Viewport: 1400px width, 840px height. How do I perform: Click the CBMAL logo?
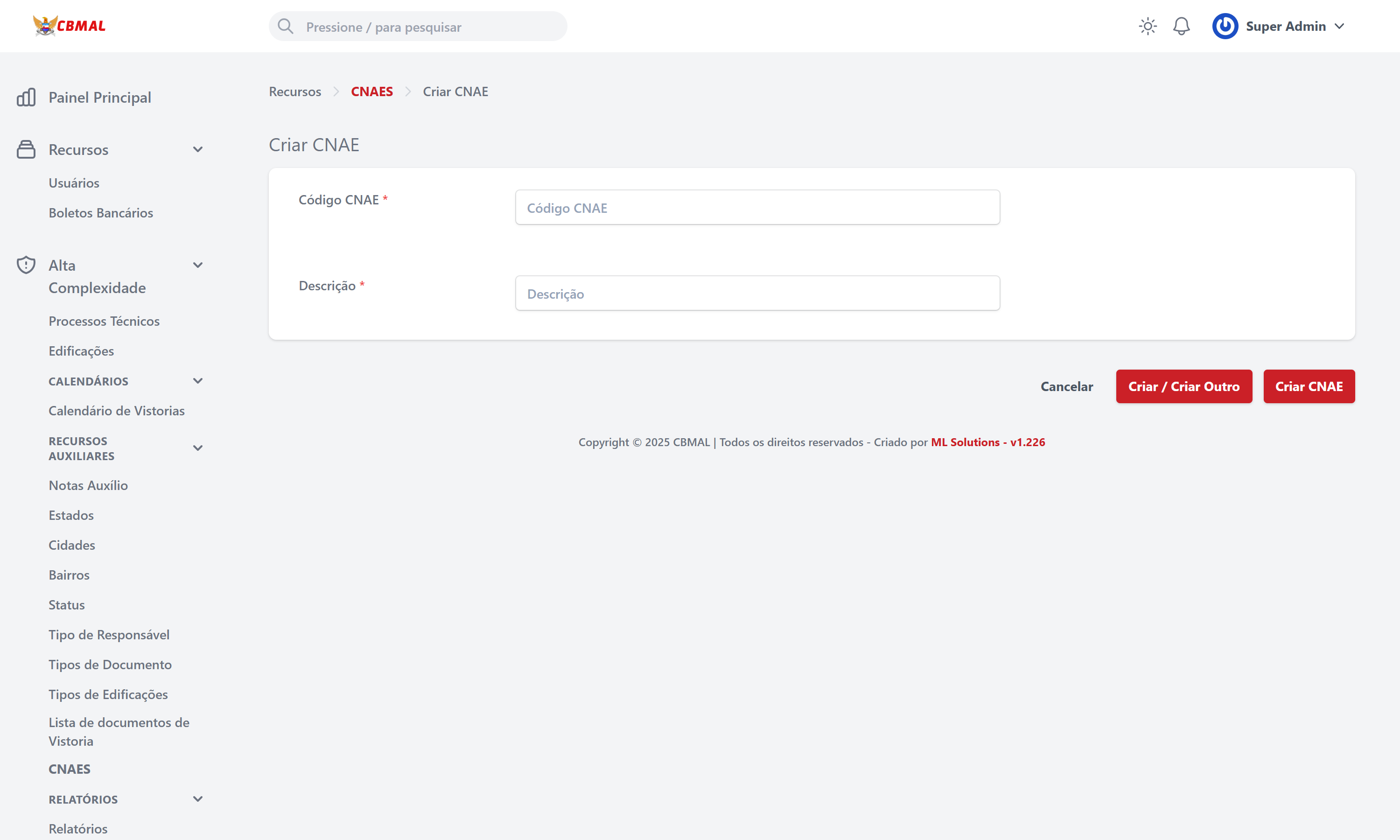click(69, 26)
